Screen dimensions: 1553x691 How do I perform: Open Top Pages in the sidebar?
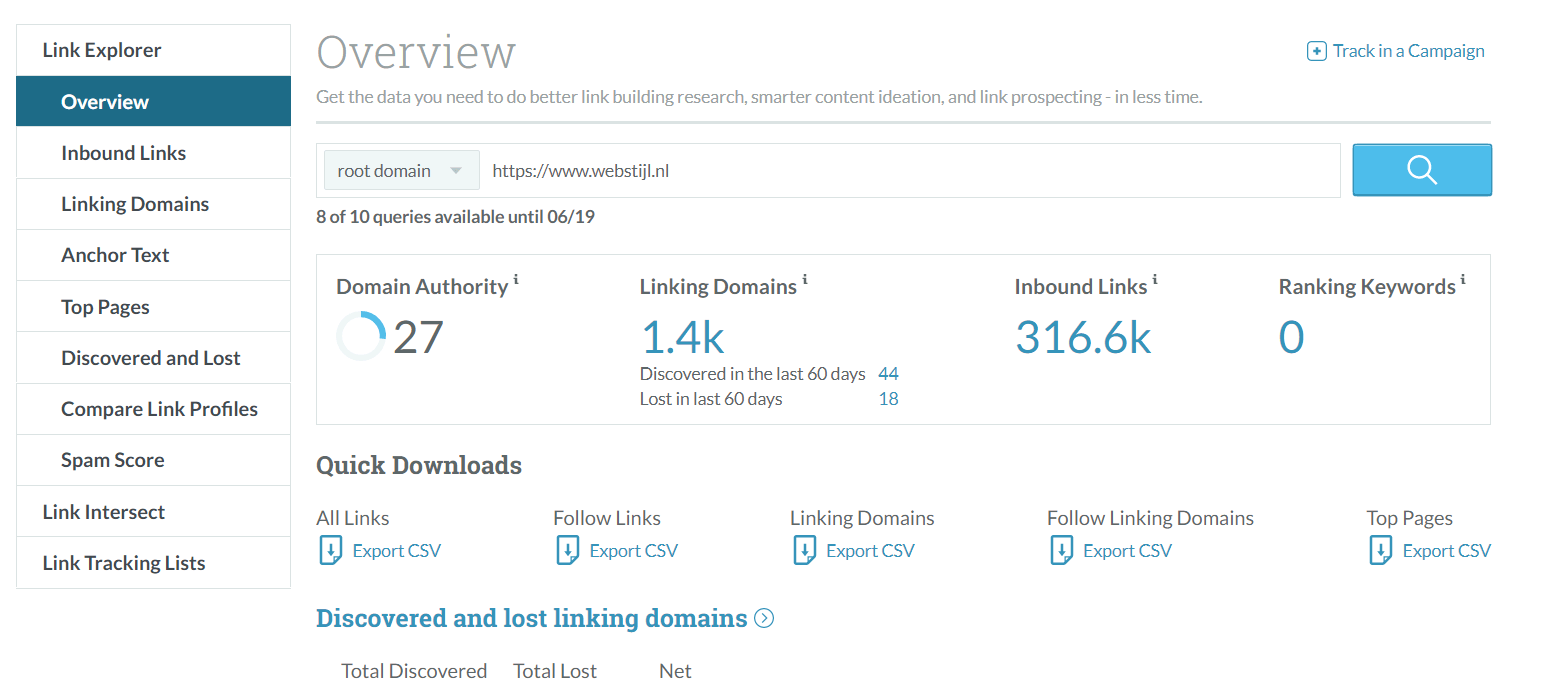pyautogui.click(x=153, y=307)
